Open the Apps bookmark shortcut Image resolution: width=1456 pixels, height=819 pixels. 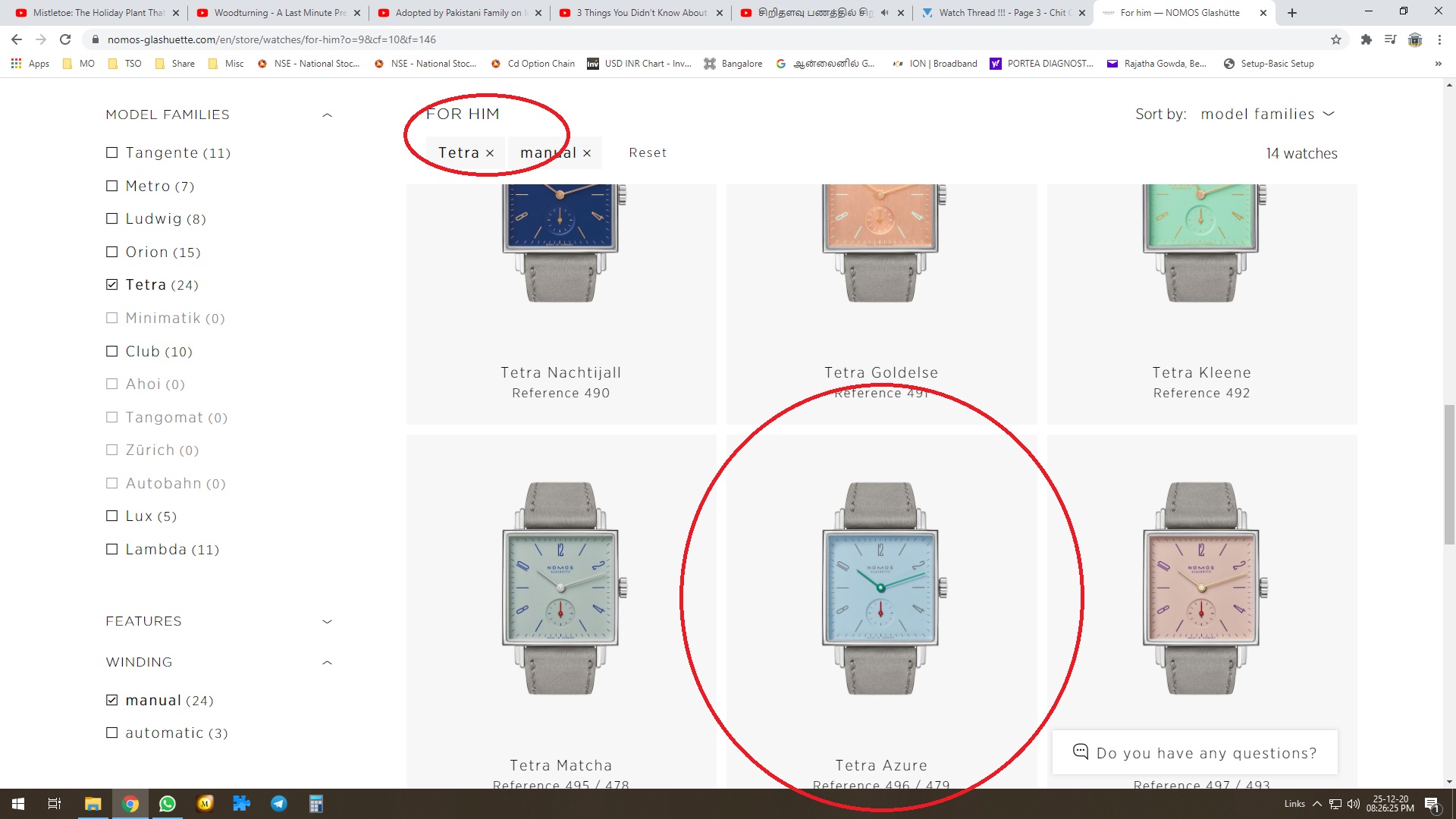point(30,64)
